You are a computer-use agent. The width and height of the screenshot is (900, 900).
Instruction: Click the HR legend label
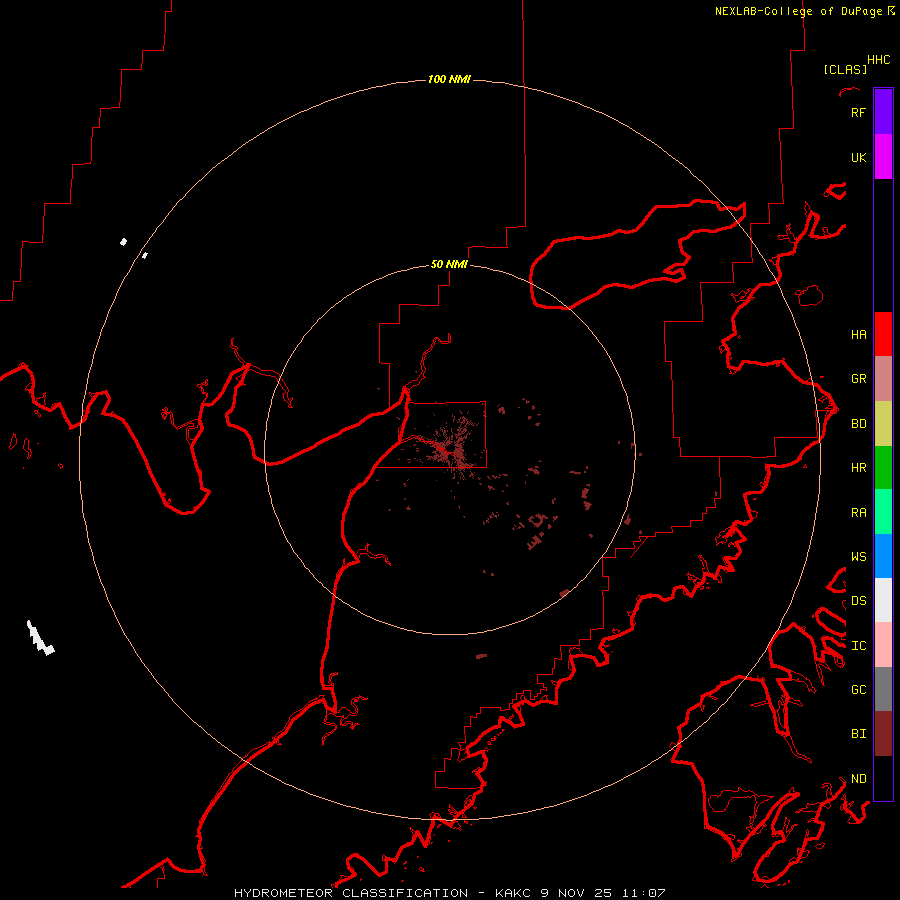point(858,467)
